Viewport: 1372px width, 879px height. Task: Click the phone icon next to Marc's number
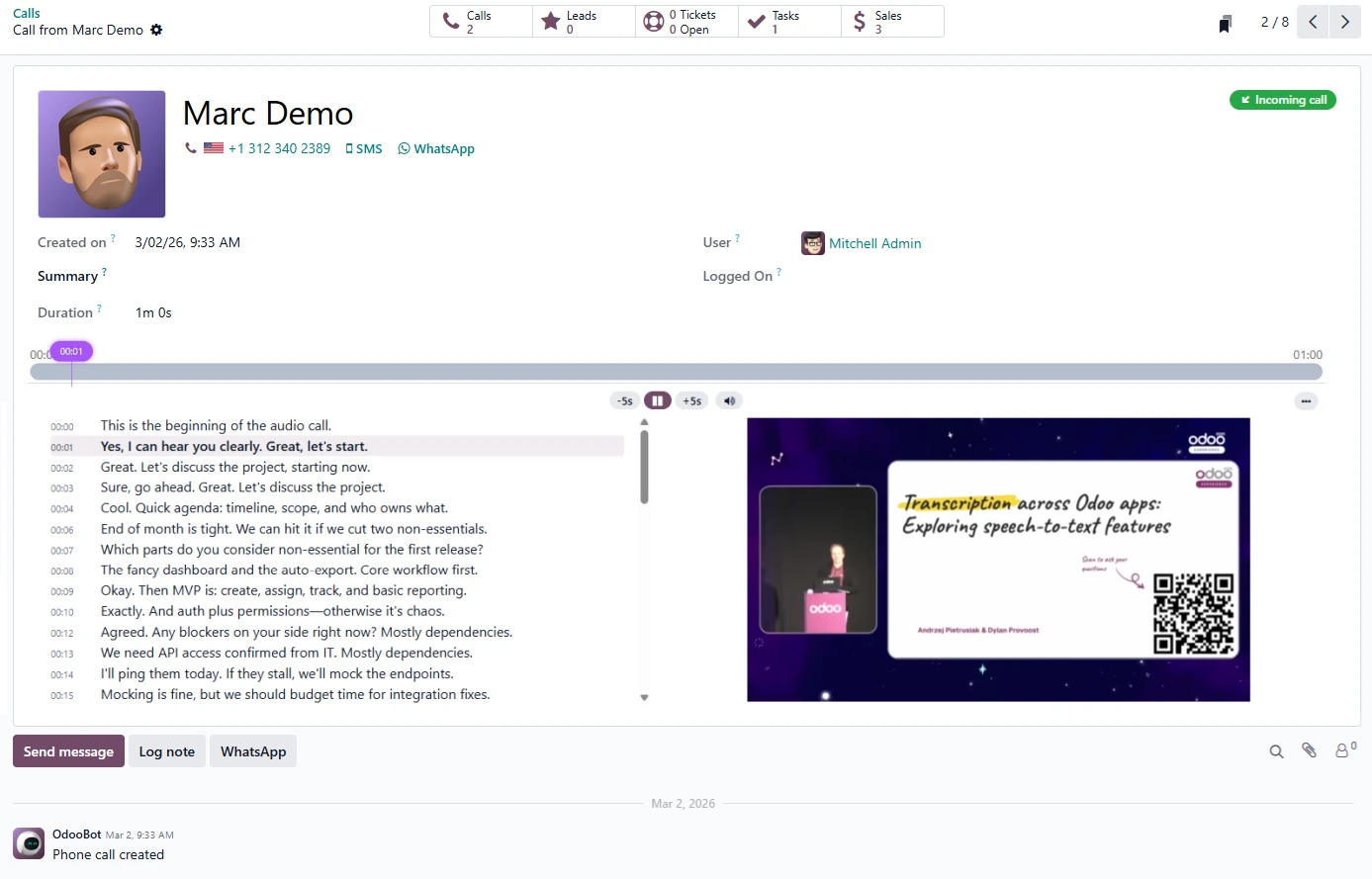190,148
